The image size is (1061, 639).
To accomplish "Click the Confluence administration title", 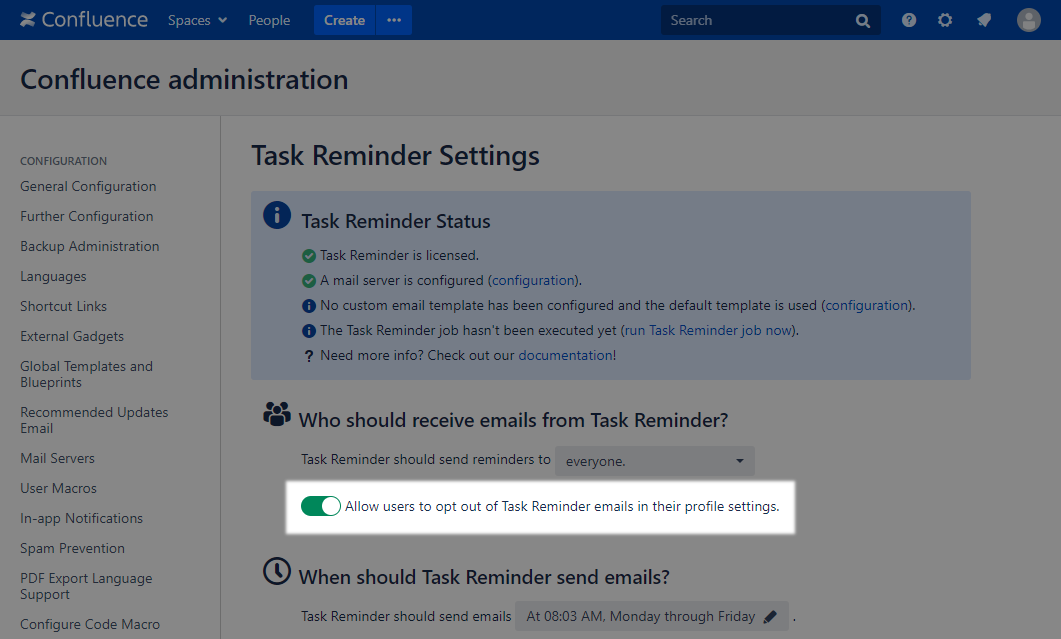I will [184, 79].
